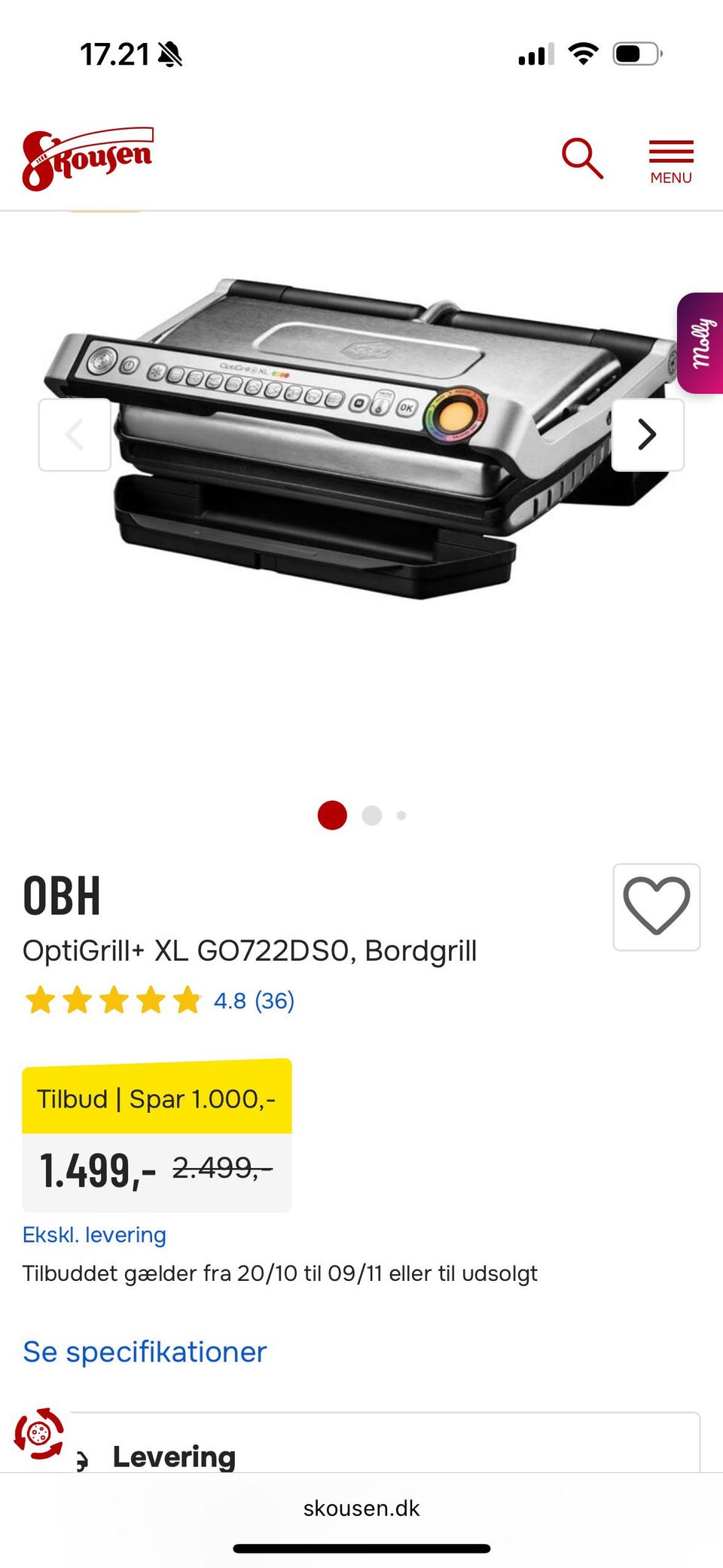Open the hamburger MENU

tap(671, 161)
